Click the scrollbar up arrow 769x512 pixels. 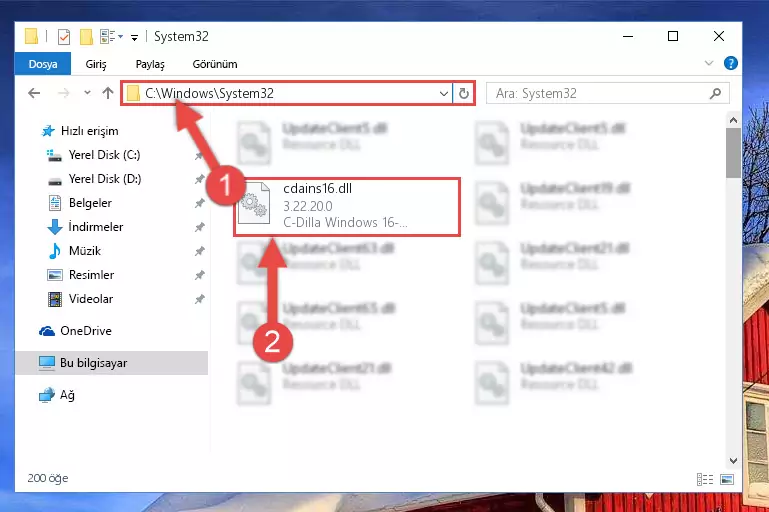pos(733,120)
